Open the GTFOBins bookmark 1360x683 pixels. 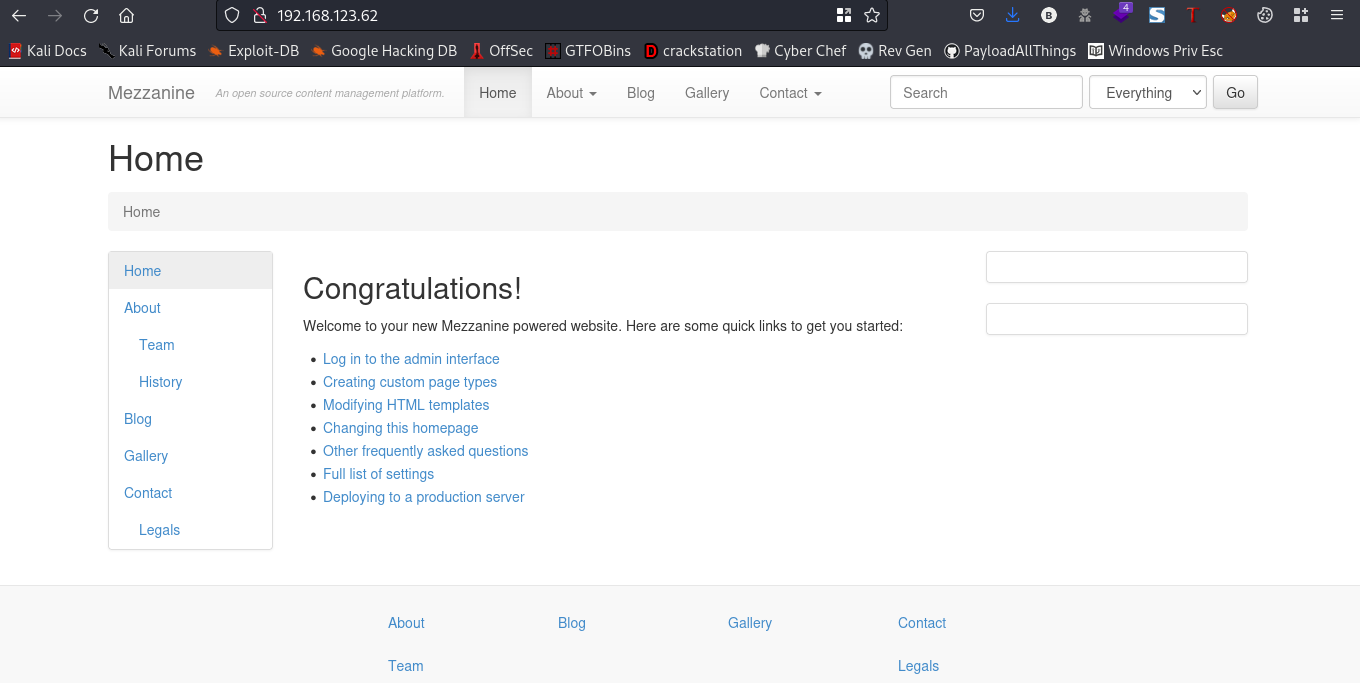[588, 50]
